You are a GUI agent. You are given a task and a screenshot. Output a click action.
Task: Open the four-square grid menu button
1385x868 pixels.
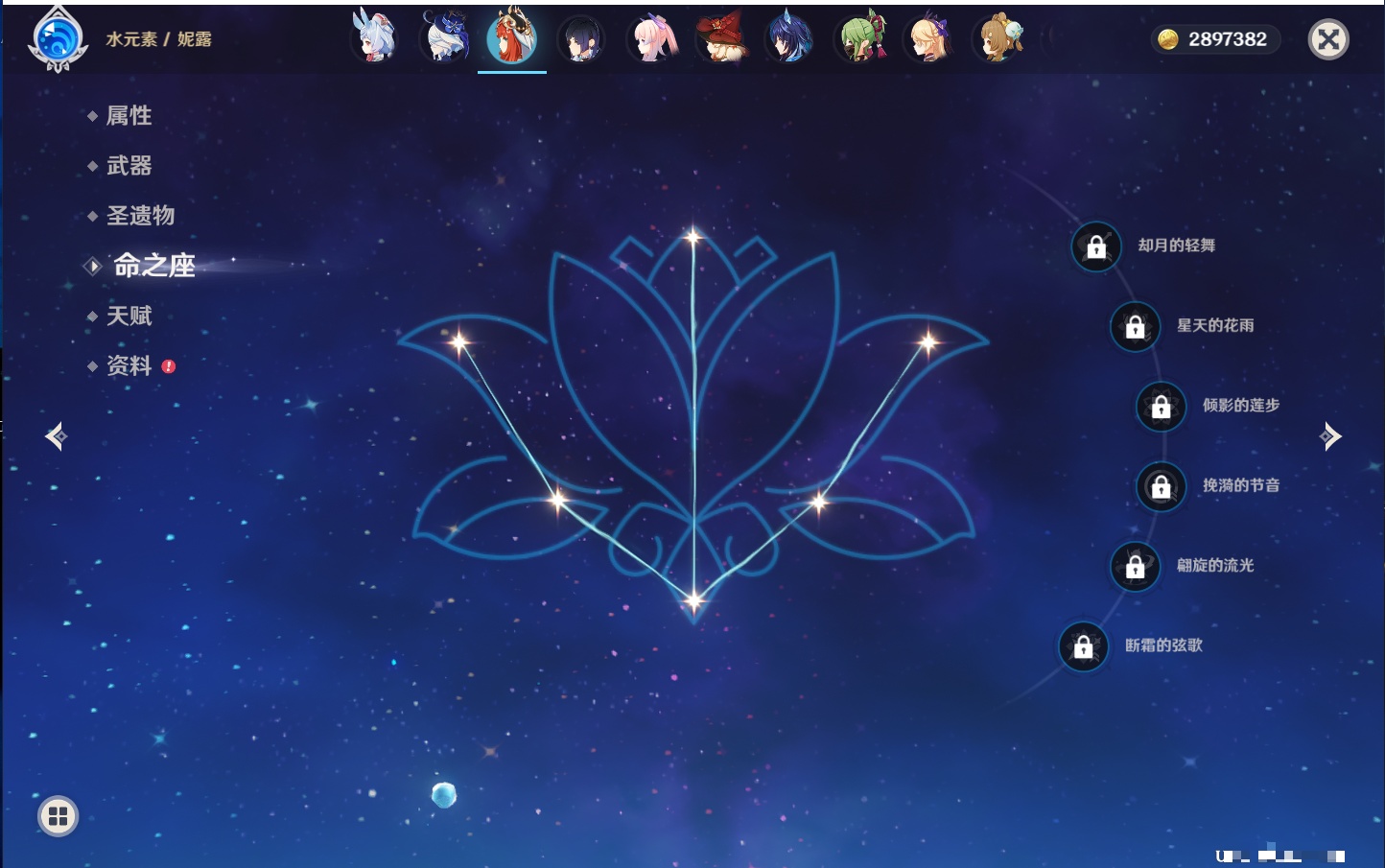pos(59,816)
